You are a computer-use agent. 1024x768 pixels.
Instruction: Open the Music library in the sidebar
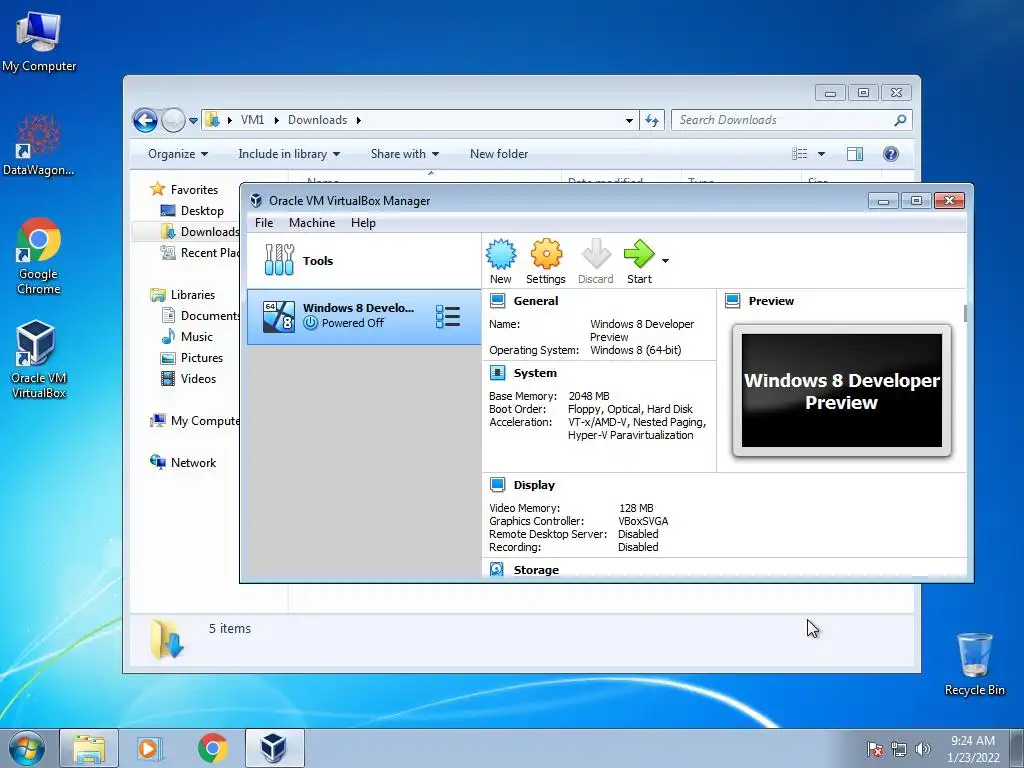pyautogui.click(x=197, y=337)
